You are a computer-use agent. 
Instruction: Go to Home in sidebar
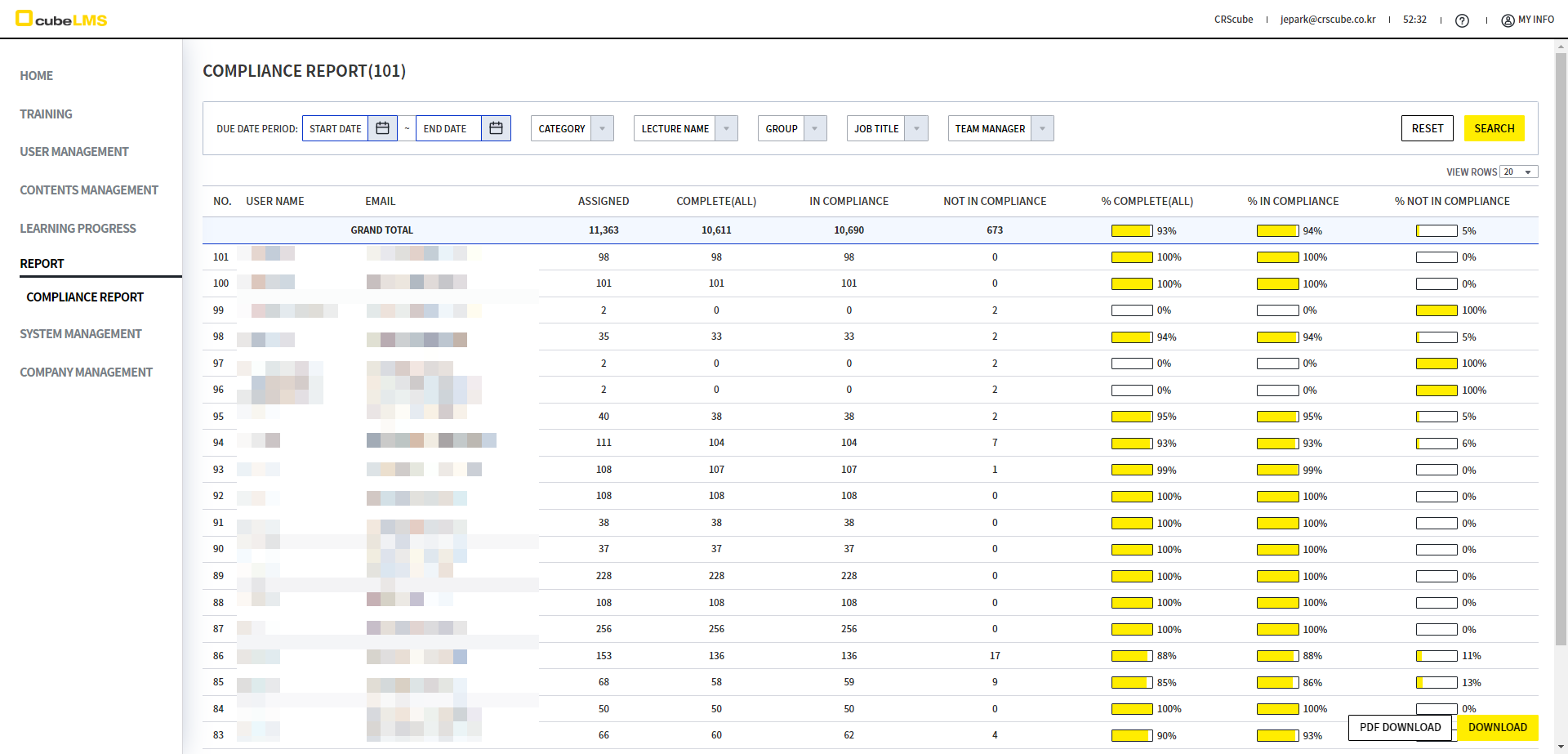click(x=37, y=76)
